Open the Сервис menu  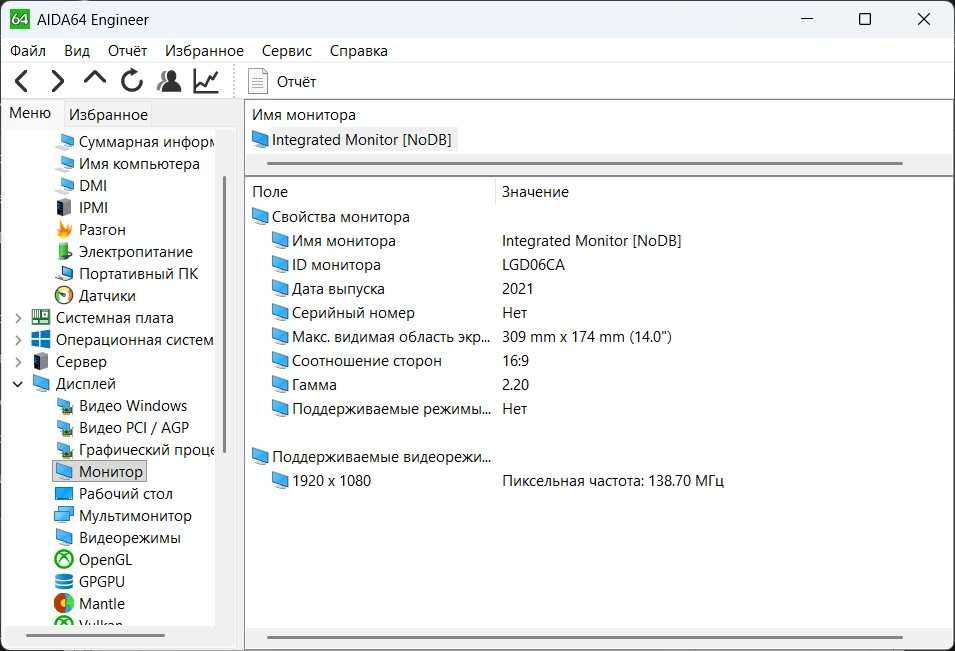(x=287, y=51)
